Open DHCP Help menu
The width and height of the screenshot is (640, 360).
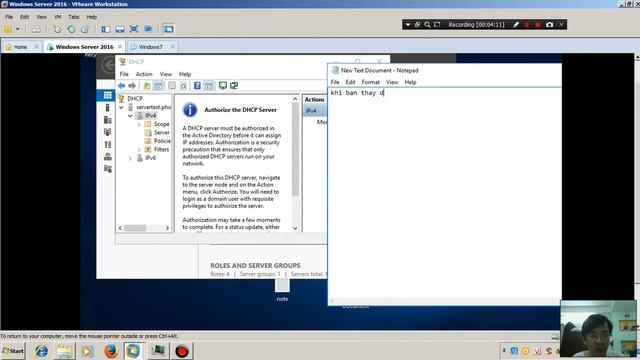pyautogui.click(x=185, y=74)
